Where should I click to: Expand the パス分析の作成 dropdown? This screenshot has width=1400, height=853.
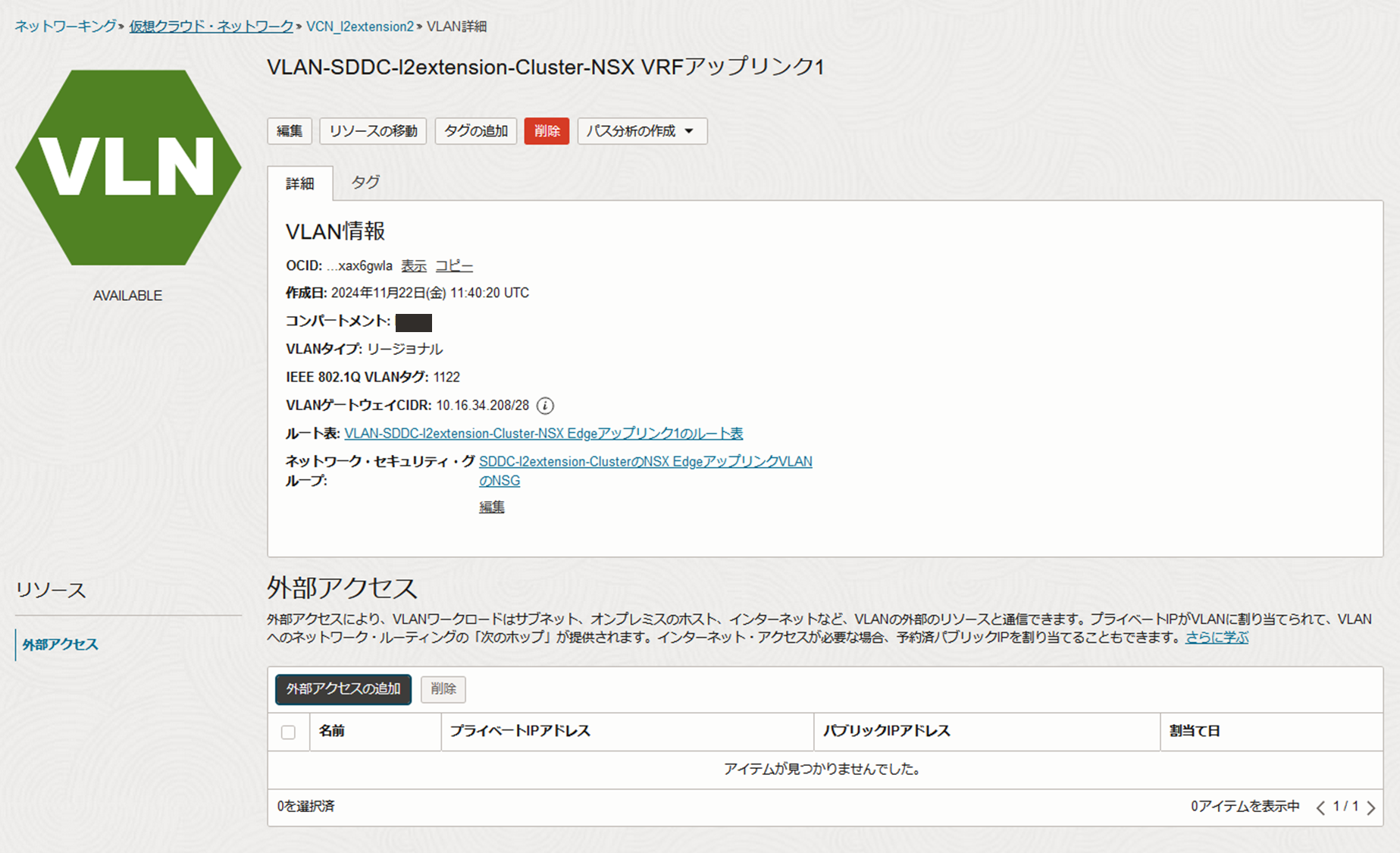642,131
